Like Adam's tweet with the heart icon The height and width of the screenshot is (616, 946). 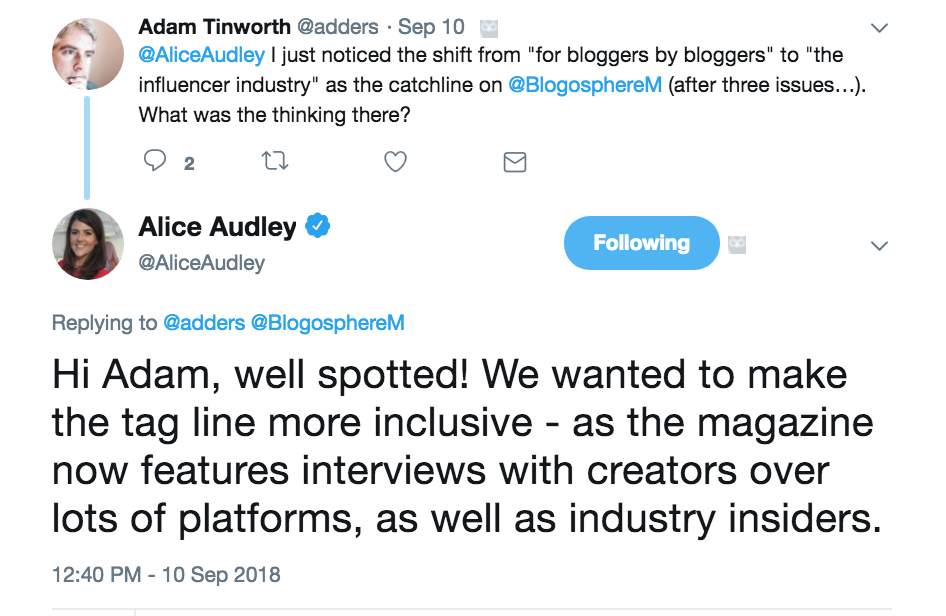click(395, 162)
